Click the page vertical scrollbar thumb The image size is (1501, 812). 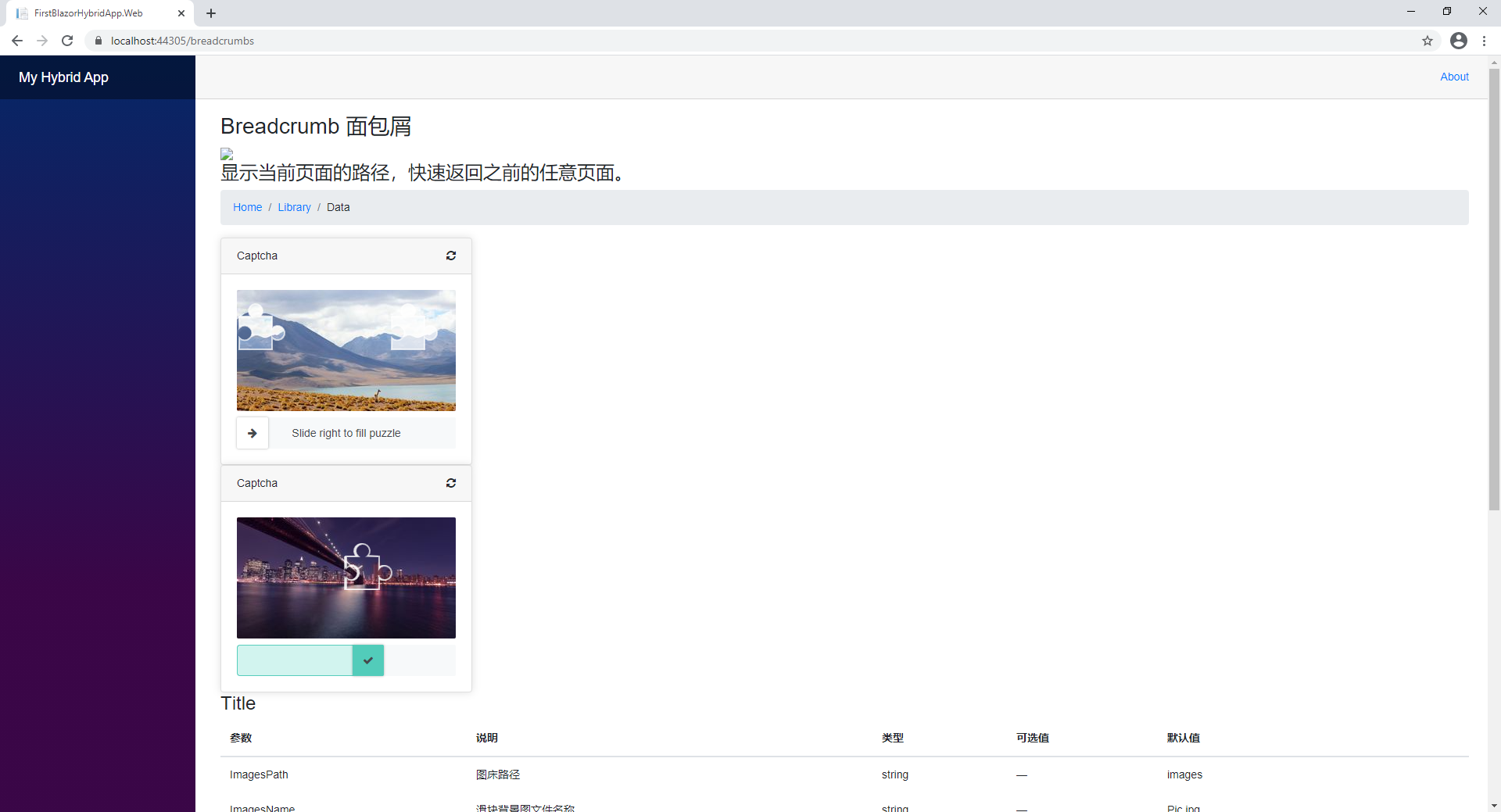tap(1494, 289)
